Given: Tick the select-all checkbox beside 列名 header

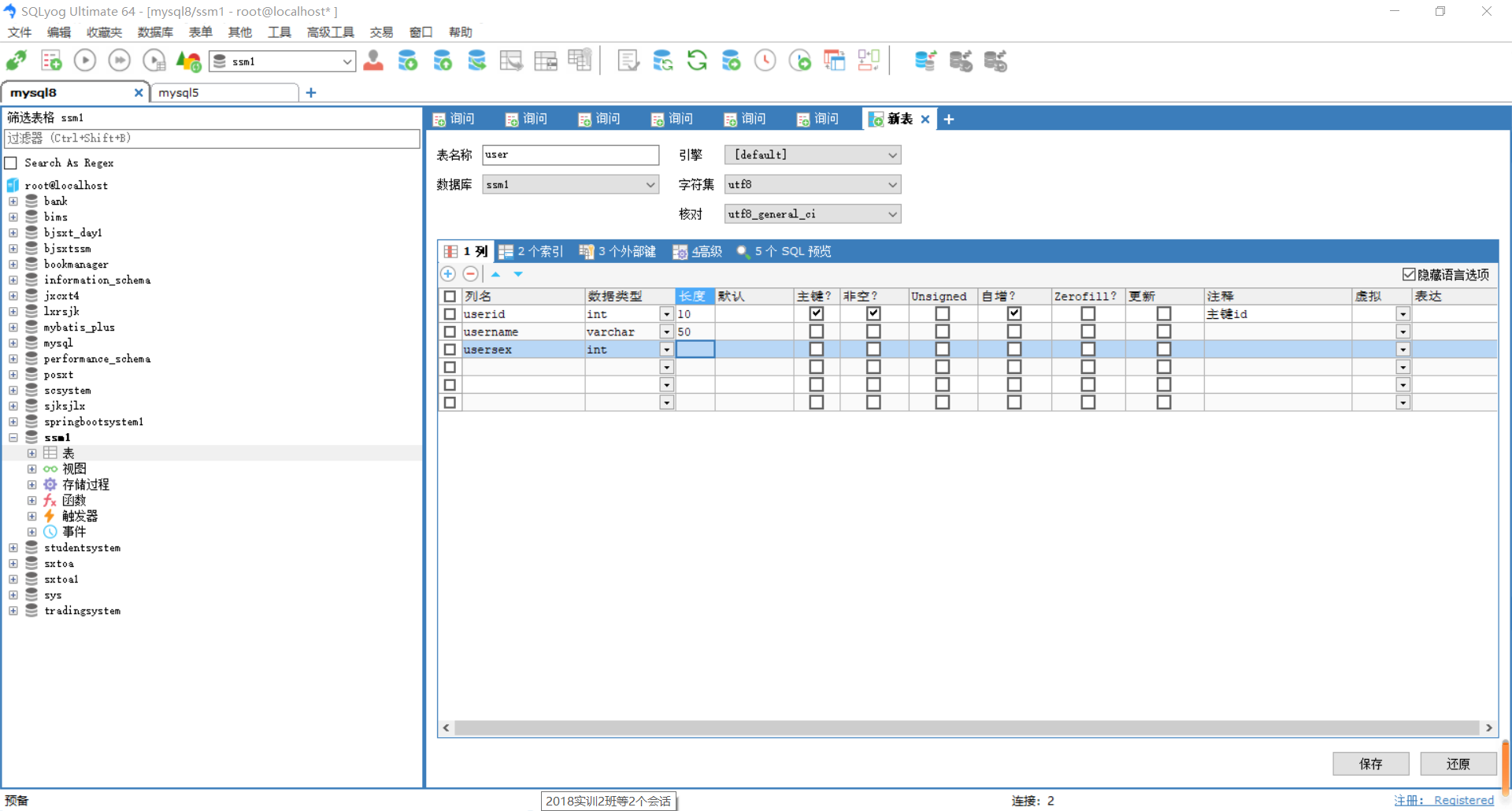Looking at the screenshot, I should click(x=450, y=296).
